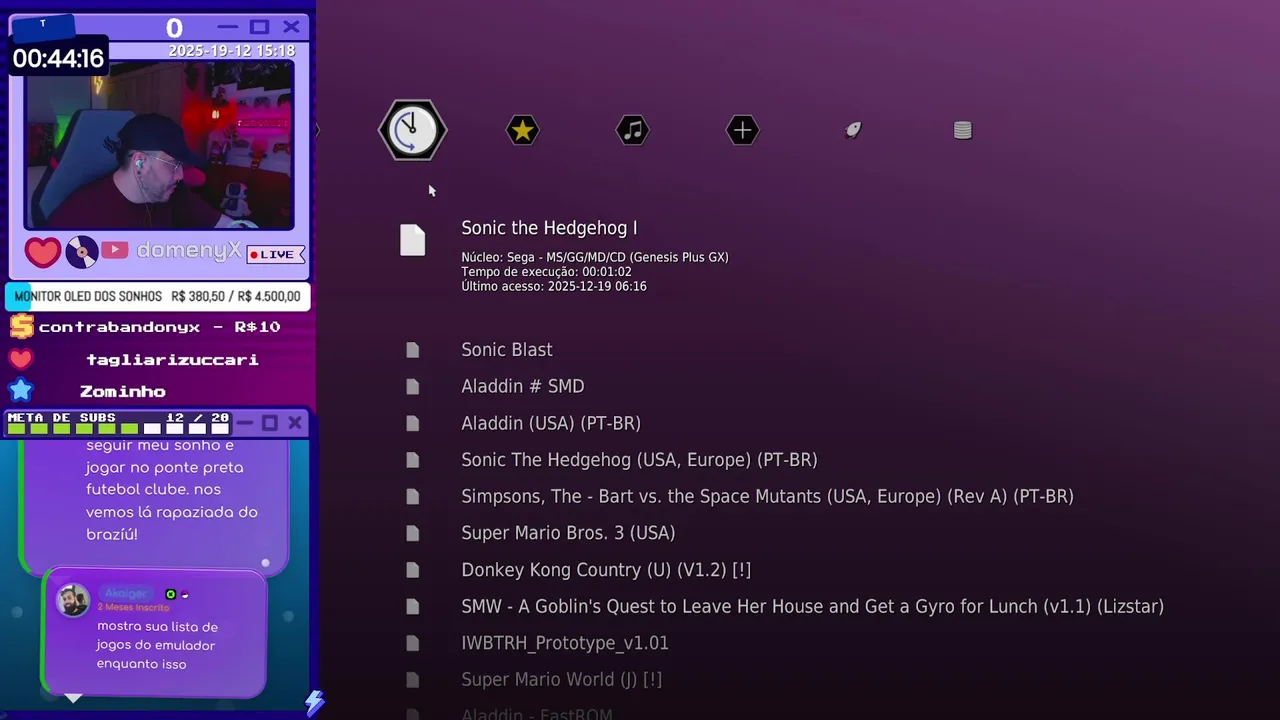Click chat user avatar on latest message
Image resolution: width=1280 pixels, height=720 pixels.
tap(72, 600)
